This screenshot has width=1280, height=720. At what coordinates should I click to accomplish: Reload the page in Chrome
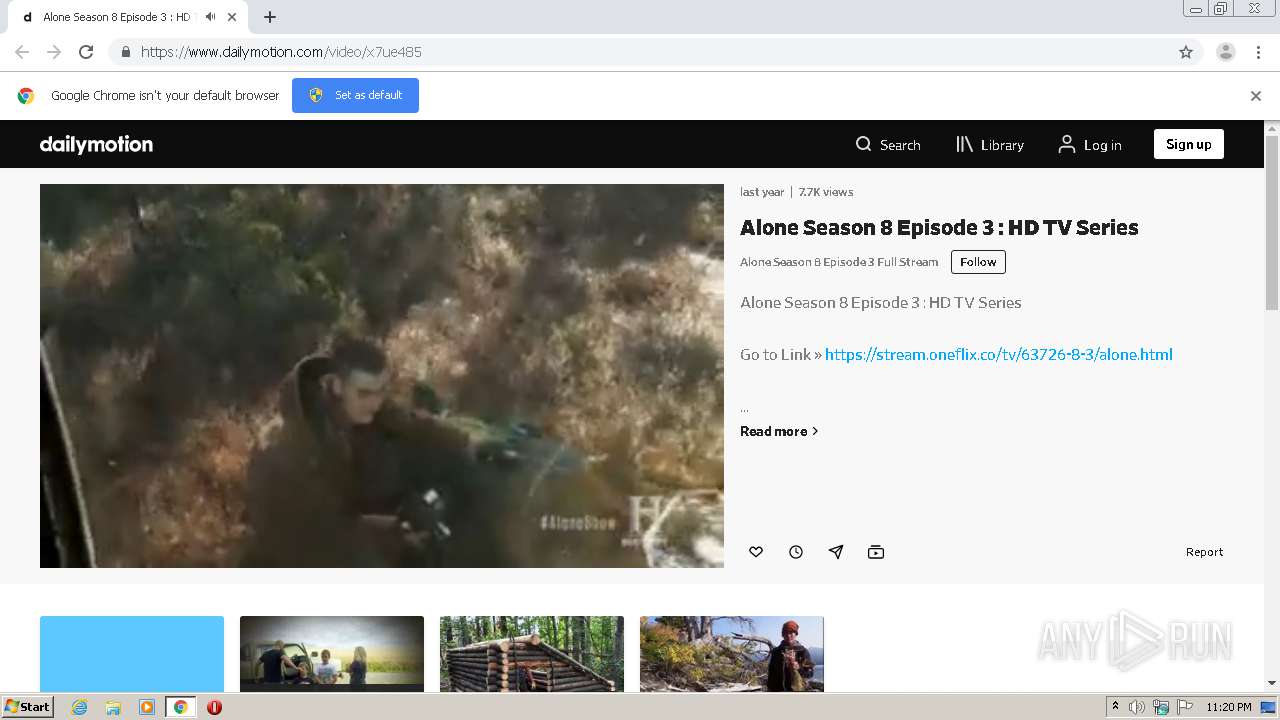86,52
